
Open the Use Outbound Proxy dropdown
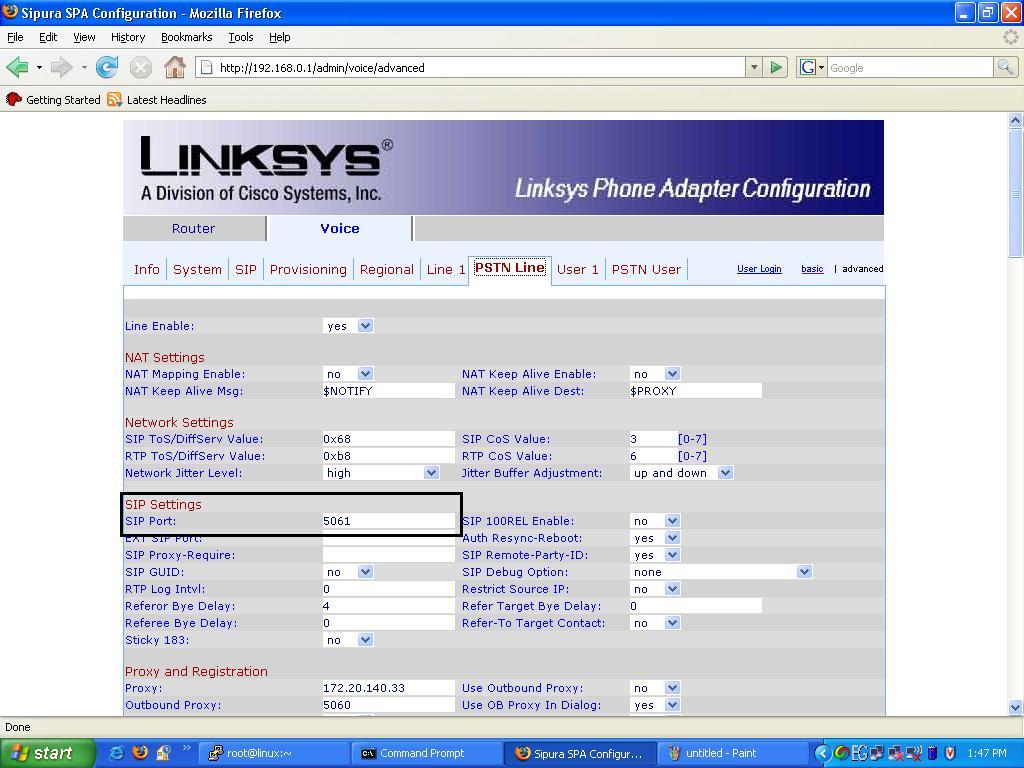pos(656,688)
